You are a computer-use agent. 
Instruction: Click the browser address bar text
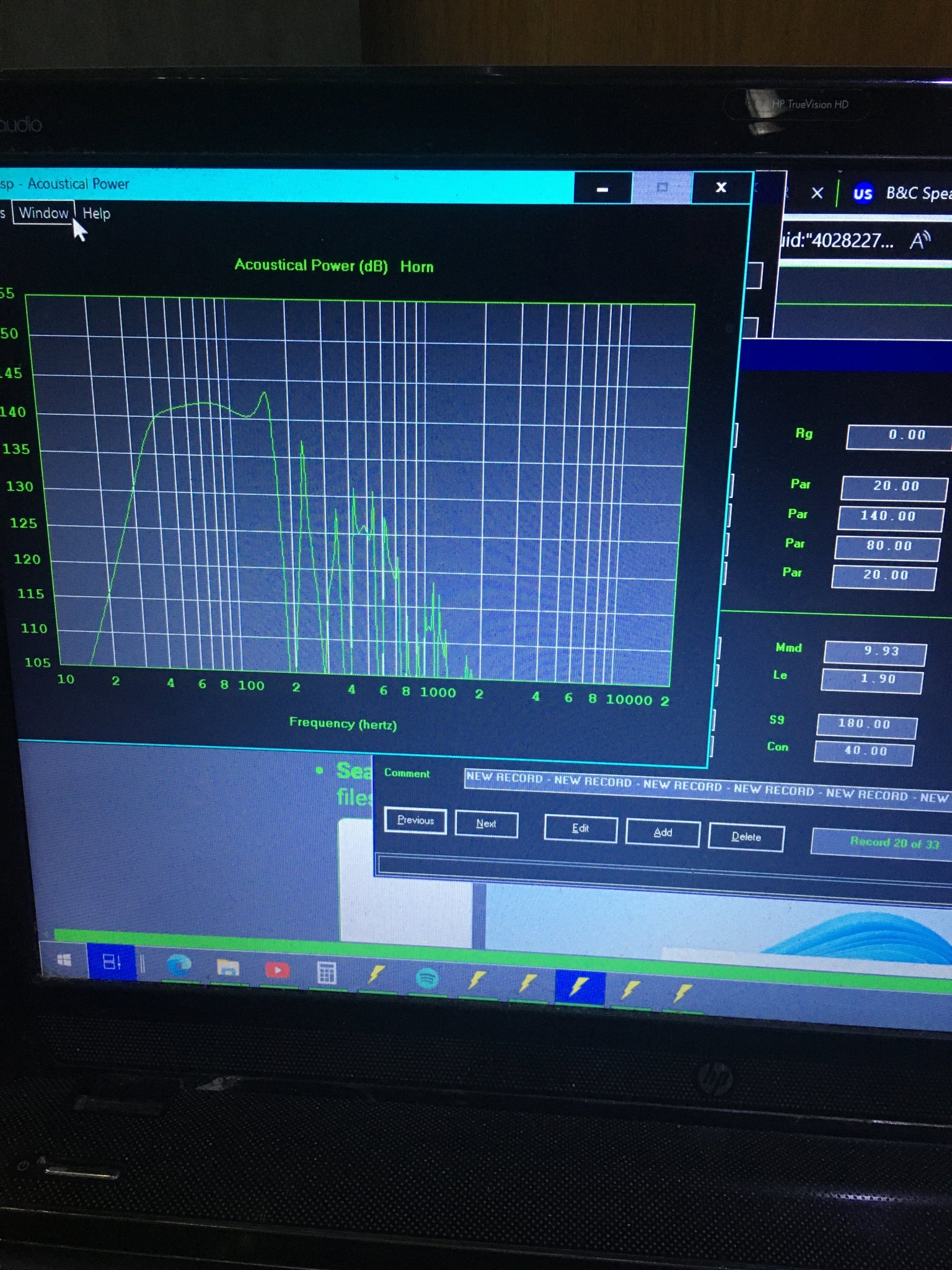[x=837, y=240]
